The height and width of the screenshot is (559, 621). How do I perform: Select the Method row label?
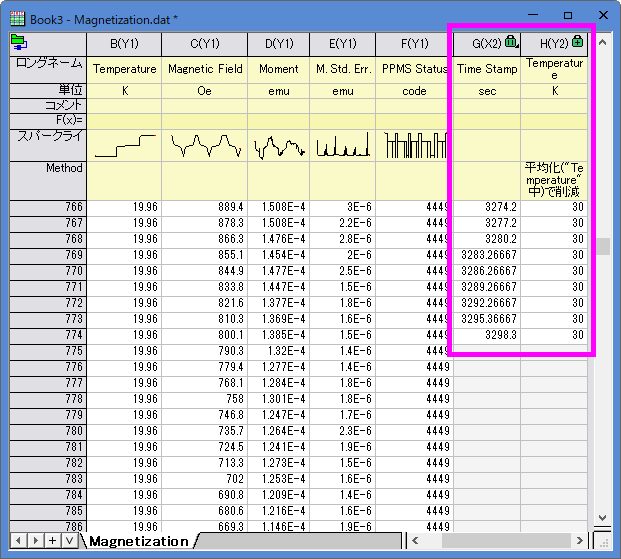pyautogui.click(x=48, y=181)
